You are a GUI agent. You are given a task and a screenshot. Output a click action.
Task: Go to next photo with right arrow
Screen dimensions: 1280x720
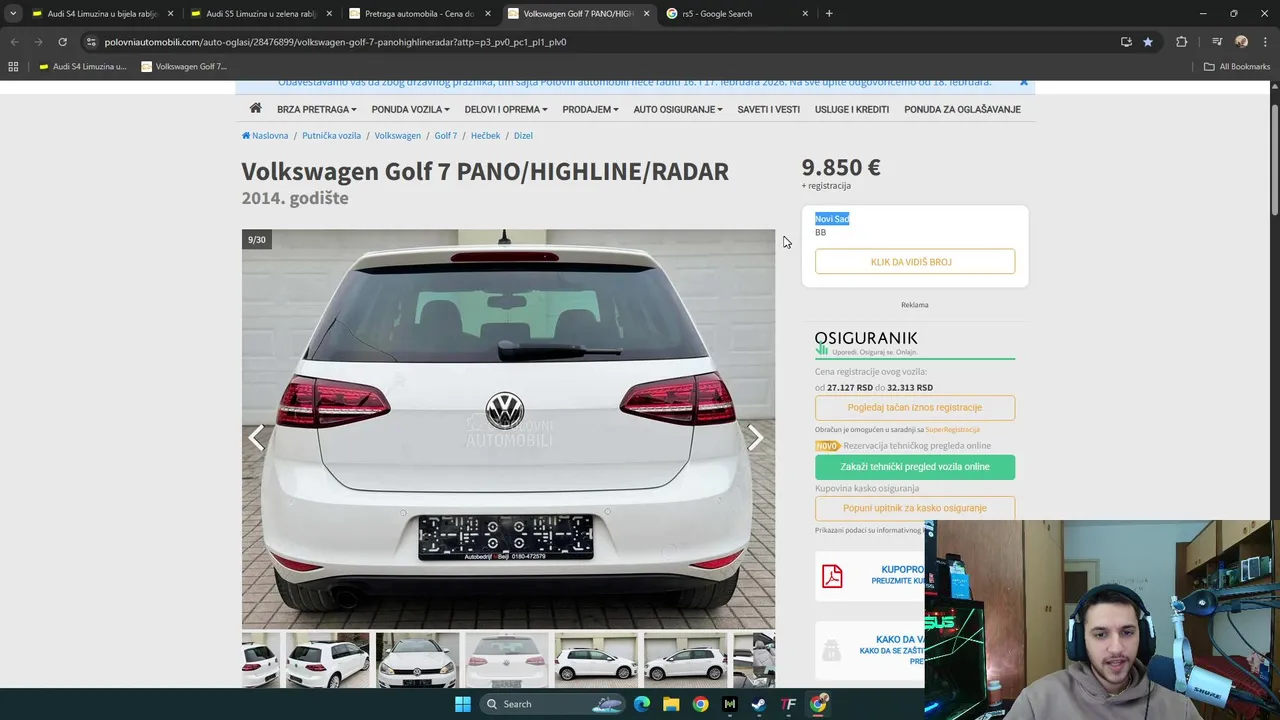tap(755, 437)
